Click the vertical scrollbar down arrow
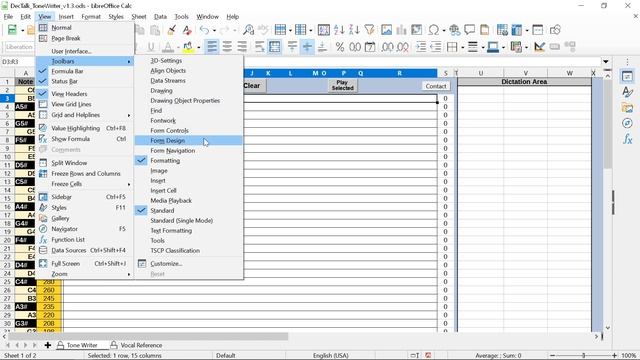640x360 pixels. pos(608,328)
